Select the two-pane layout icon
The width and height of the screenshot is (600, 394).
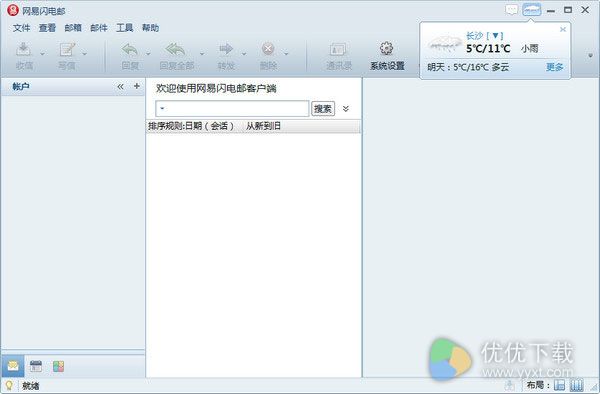click(559, 385)
